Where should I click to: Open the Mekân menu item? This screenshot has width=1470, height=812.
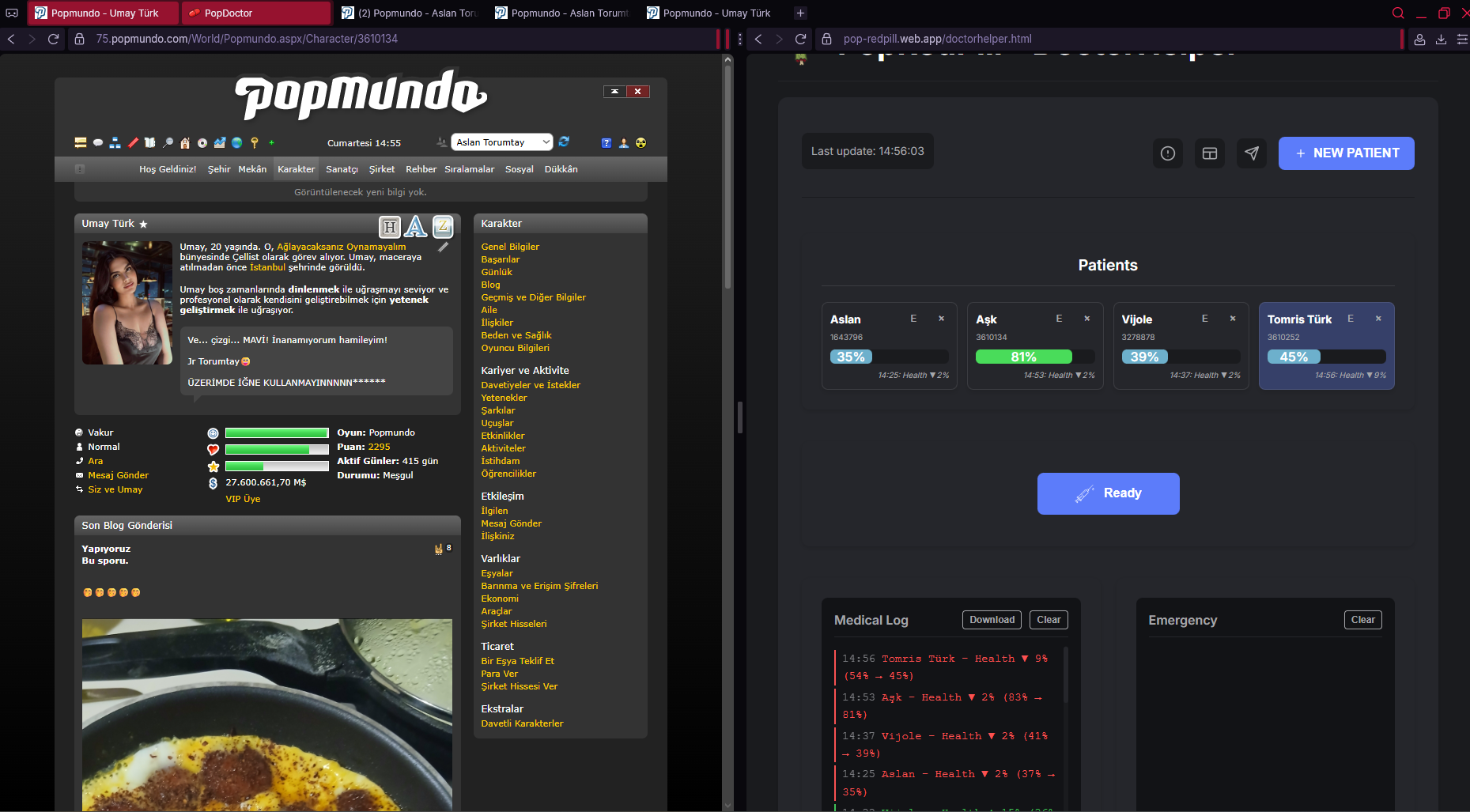tap(252, 169)
